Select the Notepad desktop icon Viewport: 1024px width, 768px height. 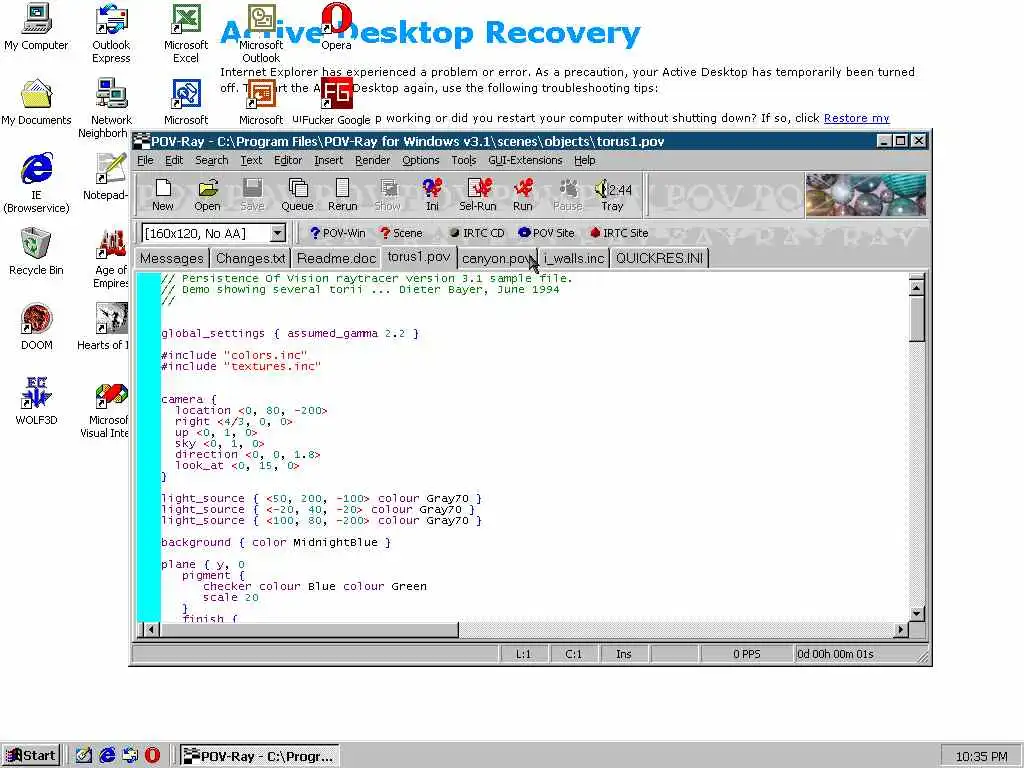click(108, 177)
